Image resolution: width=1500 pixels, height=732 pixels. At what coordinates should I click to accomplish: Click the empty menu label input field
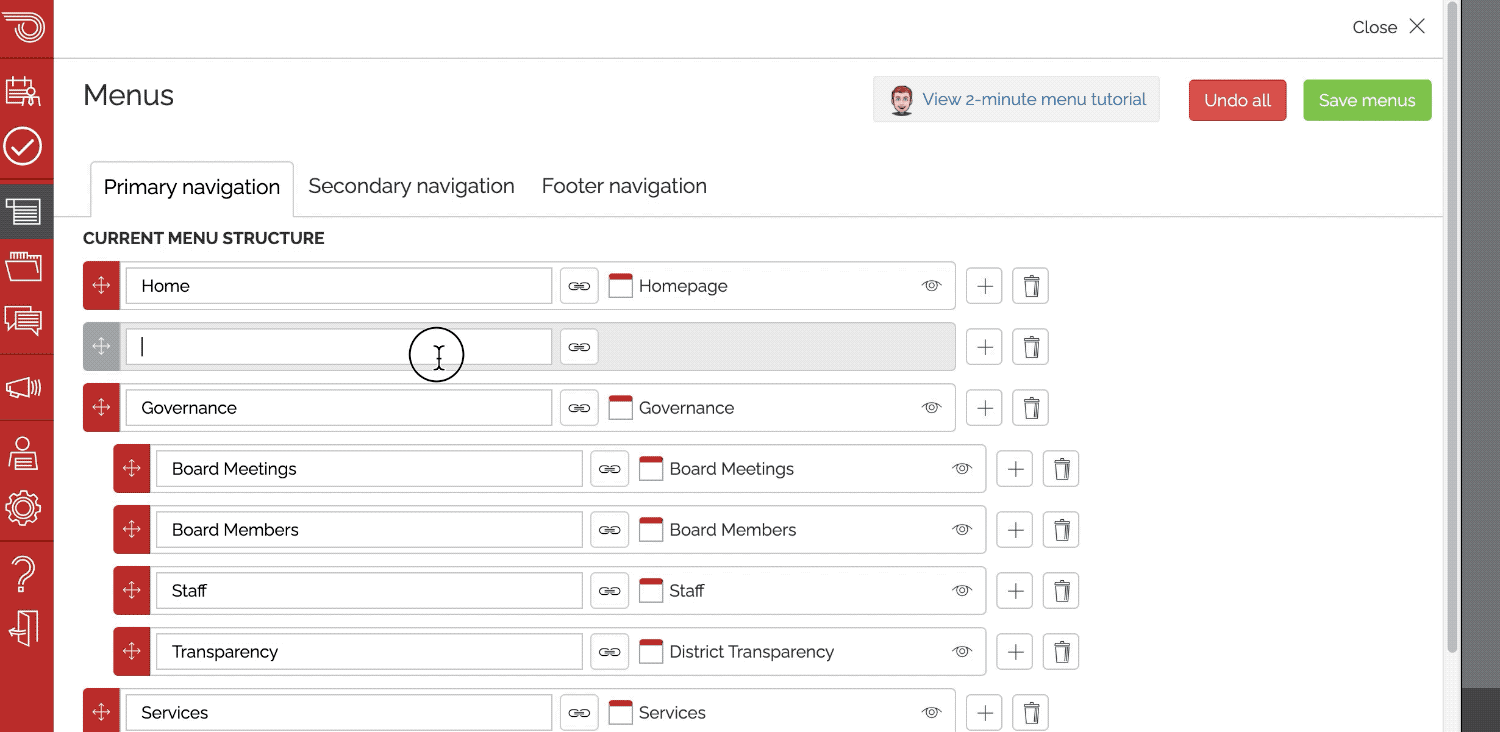338,347
